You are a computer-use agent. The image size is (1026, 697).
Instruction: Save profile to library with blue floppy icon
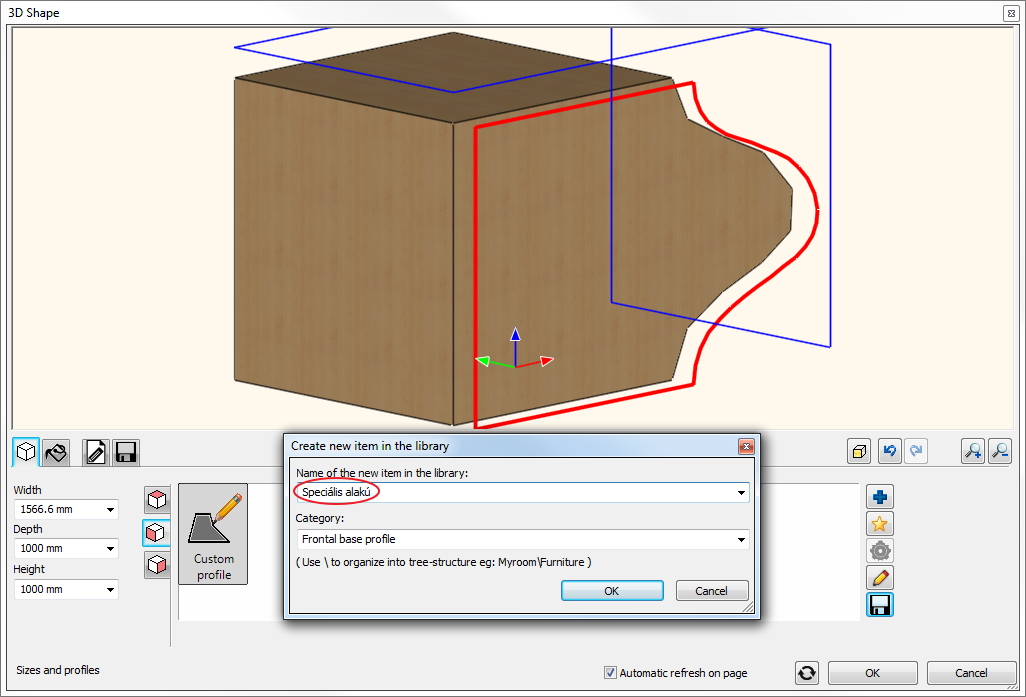click(880, 605)
